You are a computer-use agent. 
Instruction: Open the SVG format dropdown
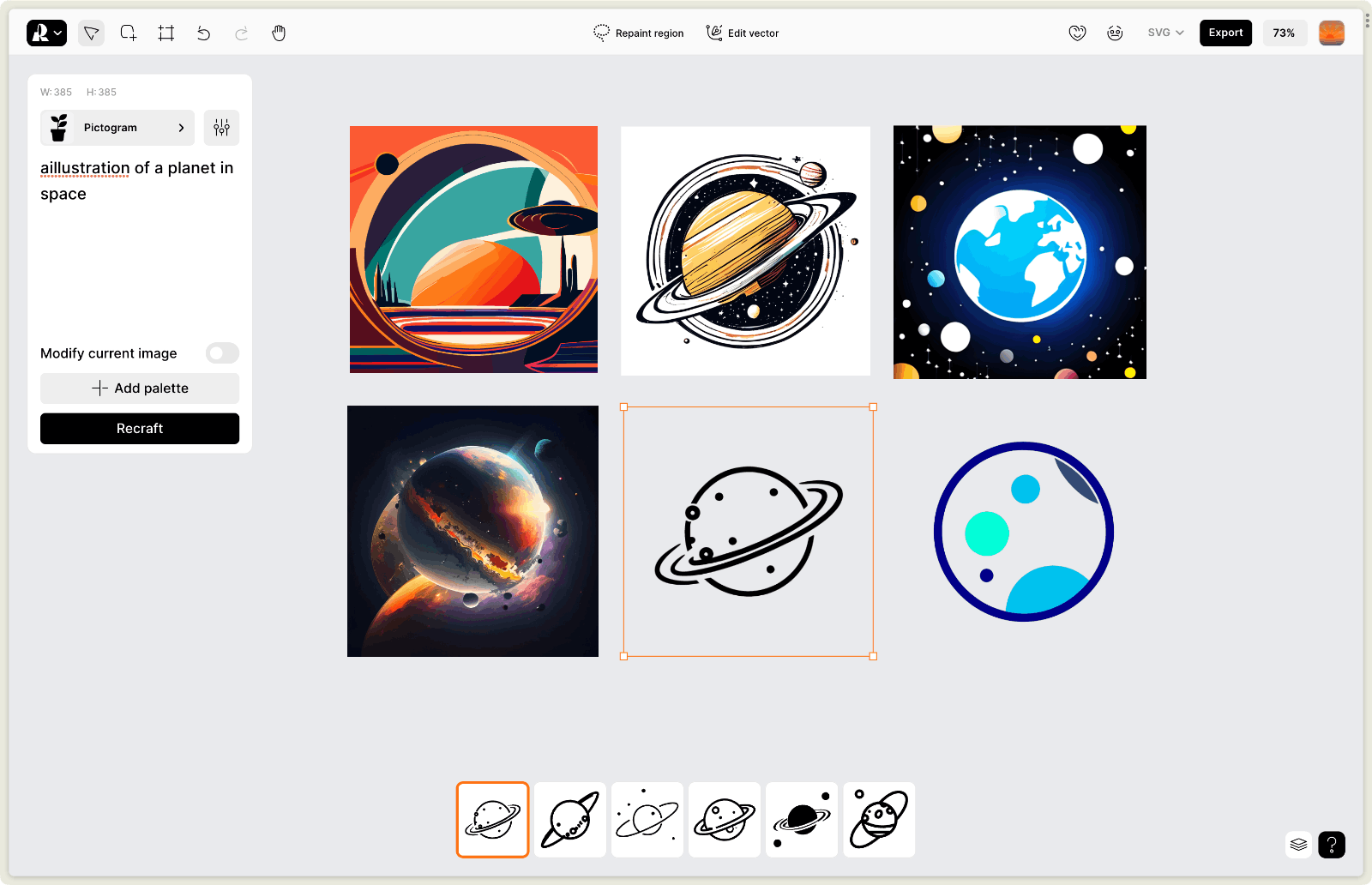1165,33
